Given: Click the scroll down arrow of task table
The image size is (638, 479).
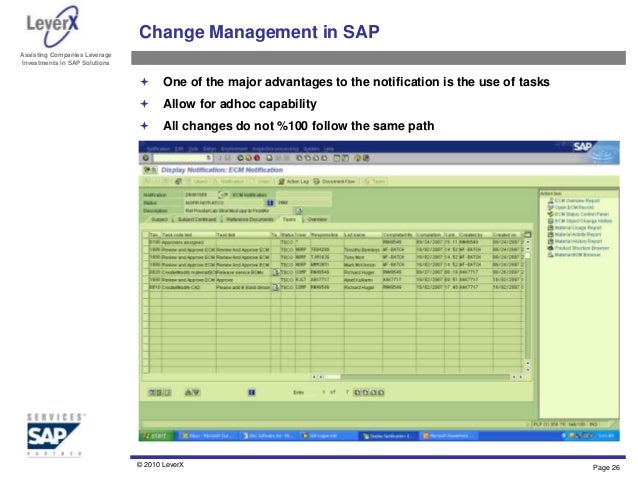Looking at the screenshot, I should [x=528, y=370].
